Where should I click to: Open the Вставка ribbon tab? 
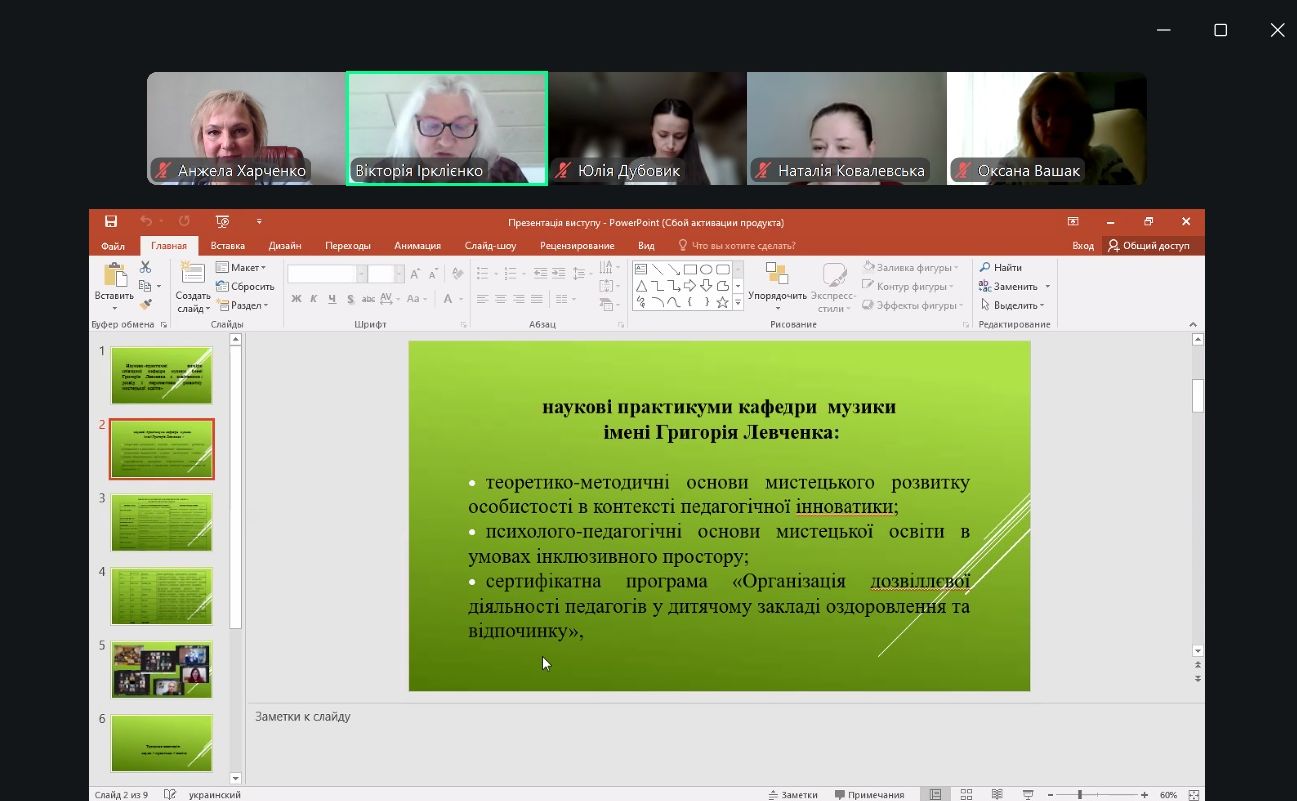pyautogui.click(x=228, y=246)
